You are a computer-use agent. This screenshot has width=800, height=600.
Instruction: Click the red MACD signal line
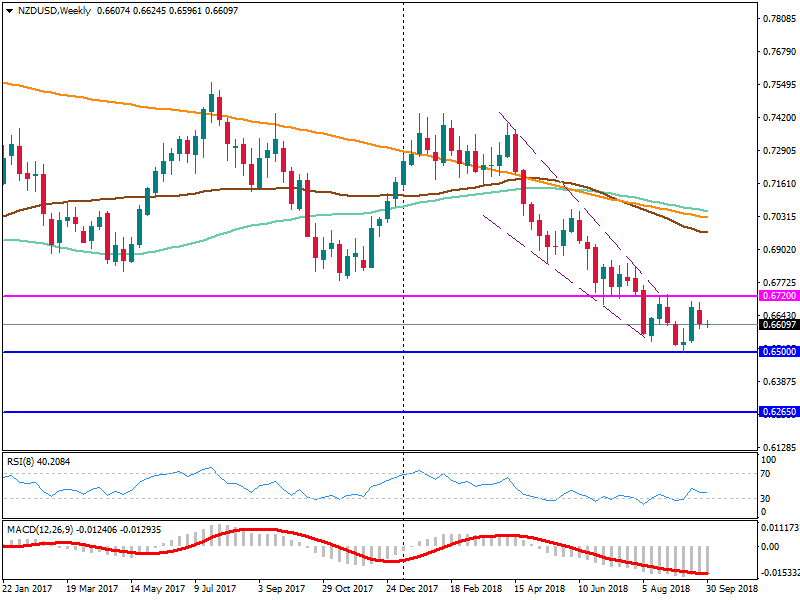[x=250, y=530]
